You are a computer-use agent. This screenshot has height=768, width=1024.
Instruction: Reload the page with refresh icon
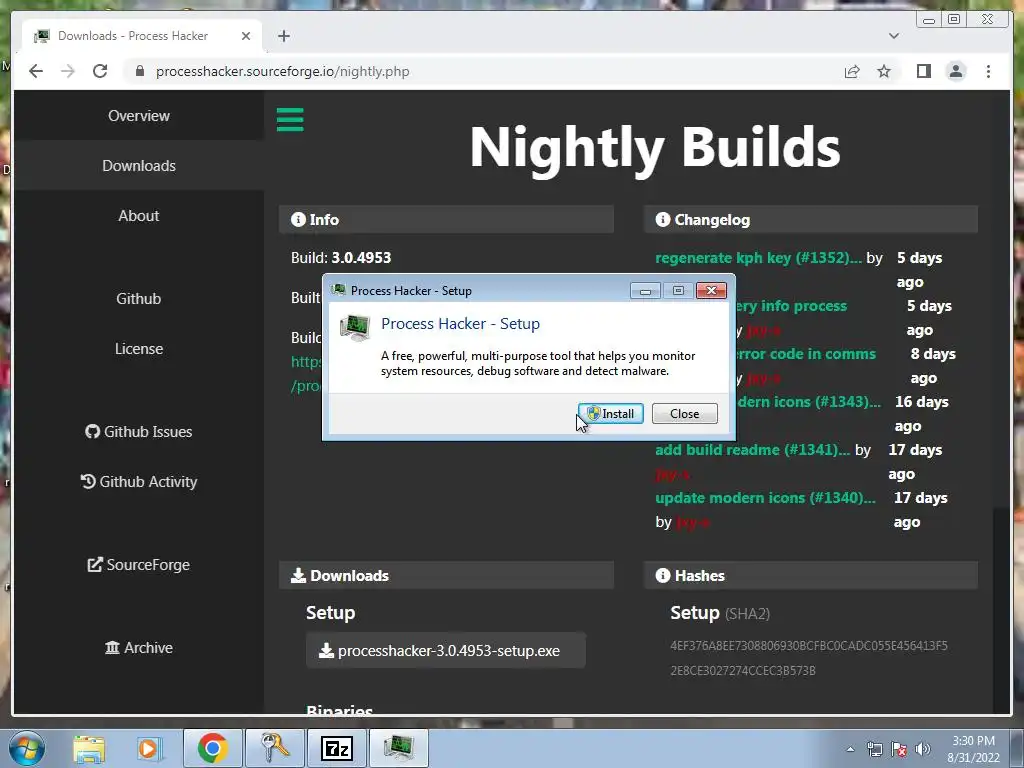(100, 71)
